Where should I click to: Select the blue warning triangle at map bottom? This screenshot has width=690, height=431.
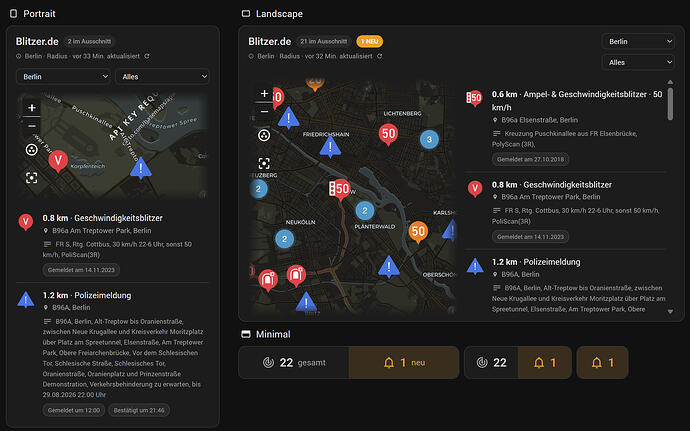(x=306, y=302)
